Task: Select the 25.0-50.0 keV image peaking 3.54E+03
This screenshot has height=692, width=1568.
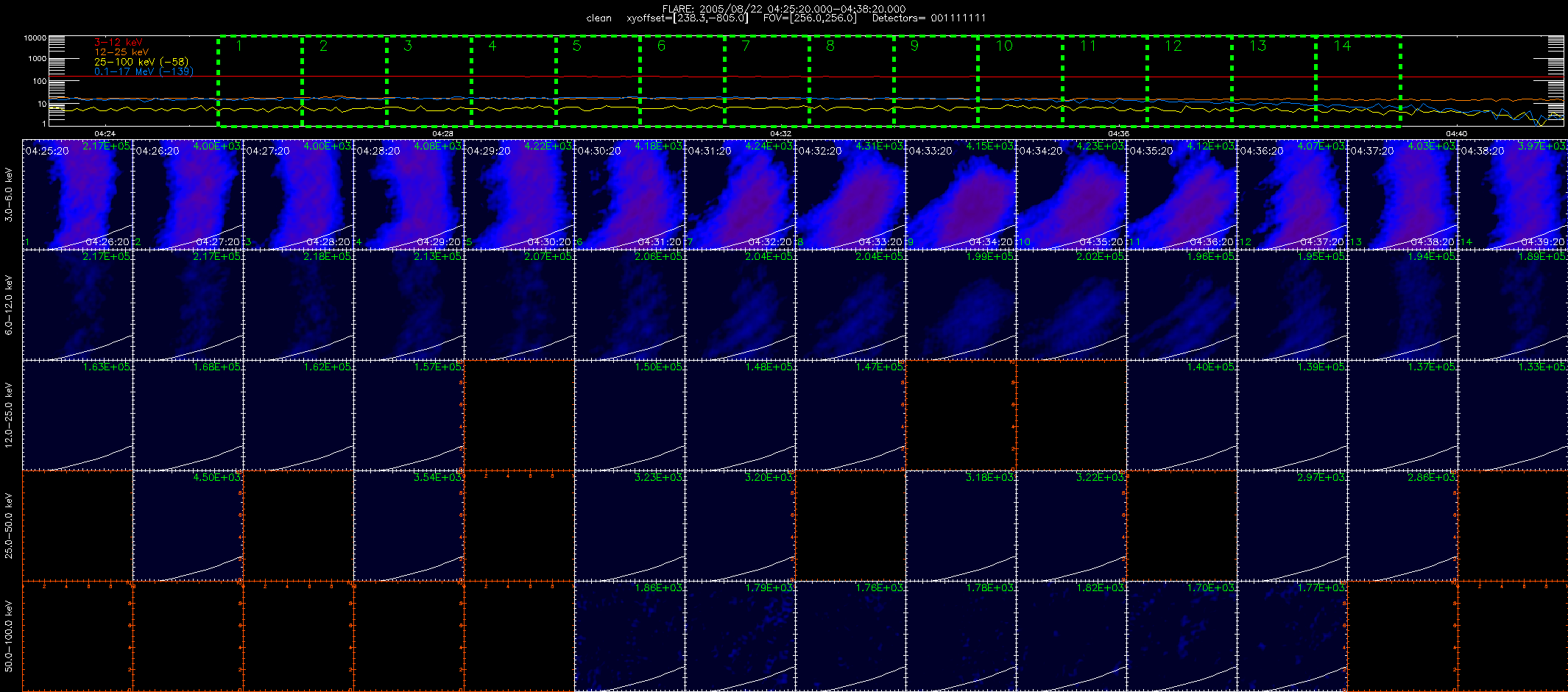Action: (x=409, y=526)
